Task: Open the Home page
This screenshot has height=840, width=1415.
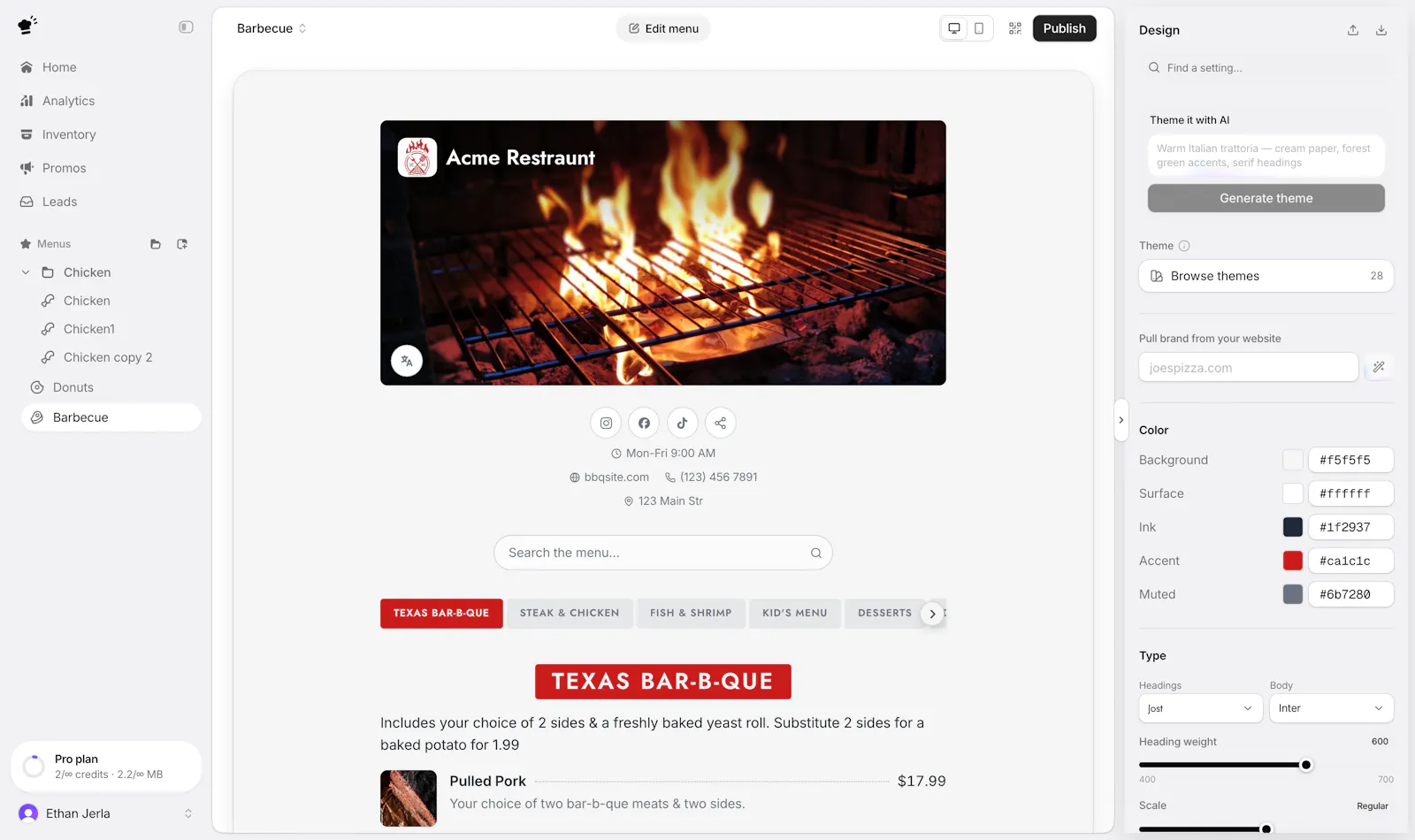Action: (59, 67)
